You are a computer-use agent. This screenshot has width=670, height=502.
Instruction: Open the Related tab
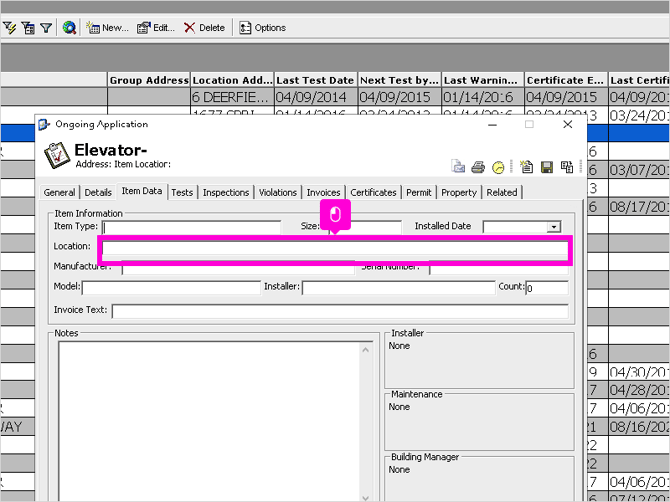pos(502,192)
